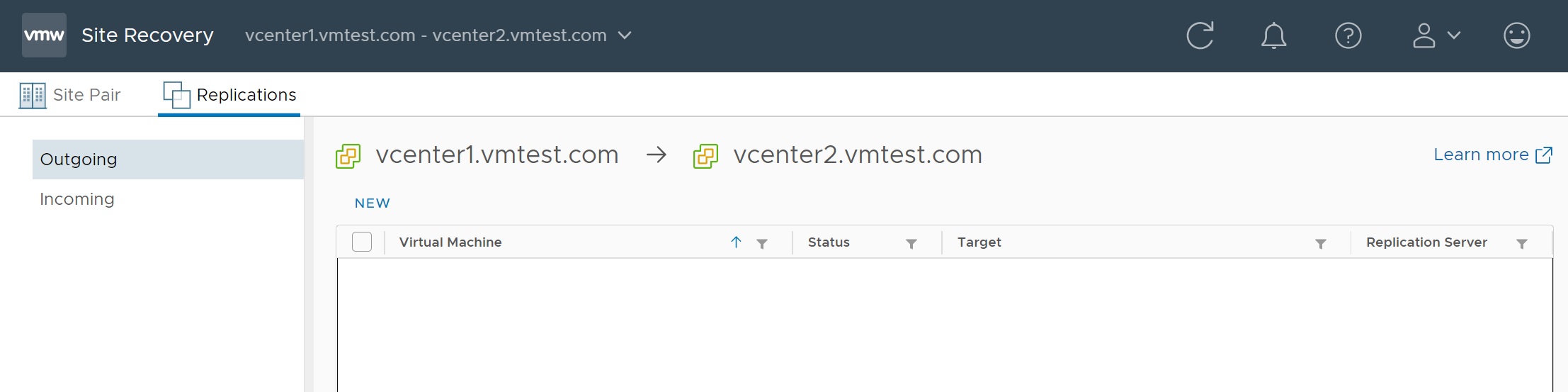Open the user account menu dropdown
Screen dimensions: 1568x392
[1436, 35]
